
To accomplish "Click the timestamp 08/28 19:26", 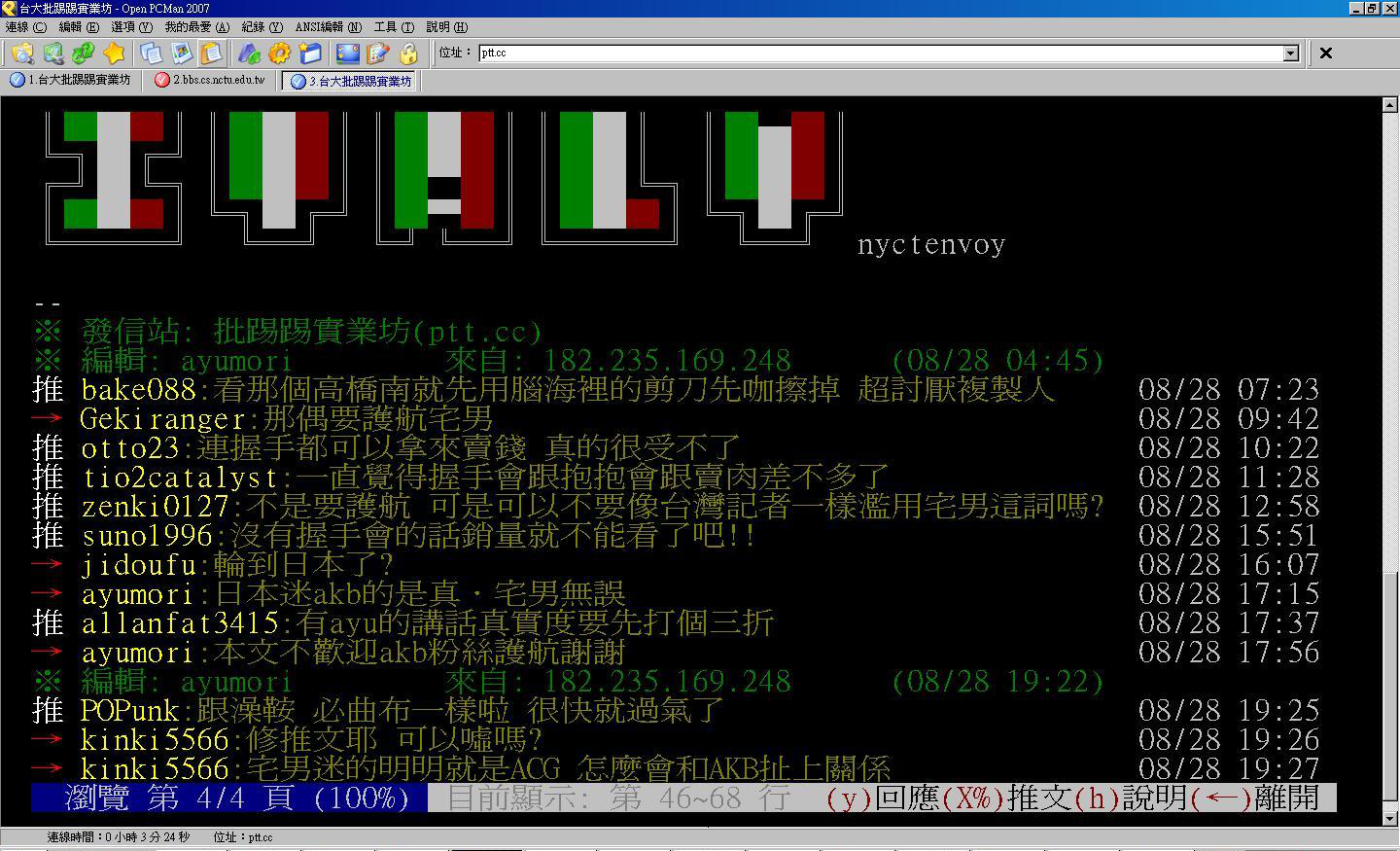I will click(1229, 740).
